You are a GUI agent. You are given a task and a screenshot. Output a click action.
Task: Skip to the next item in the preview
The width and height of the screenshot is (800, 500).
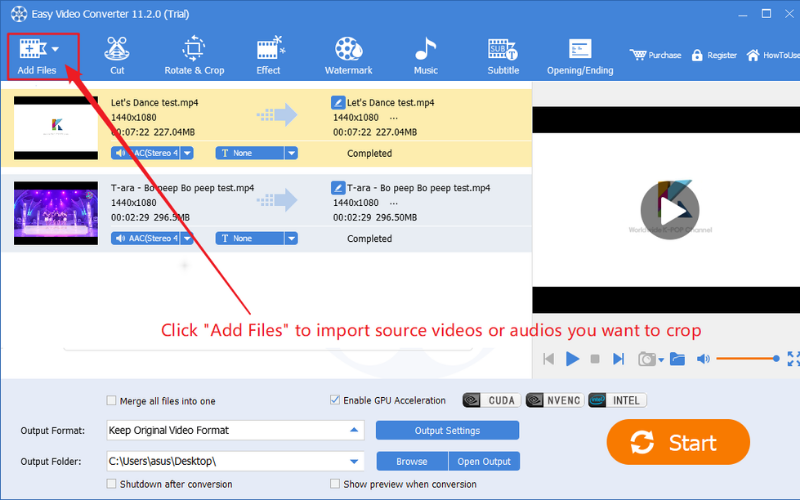pos(618,359)
